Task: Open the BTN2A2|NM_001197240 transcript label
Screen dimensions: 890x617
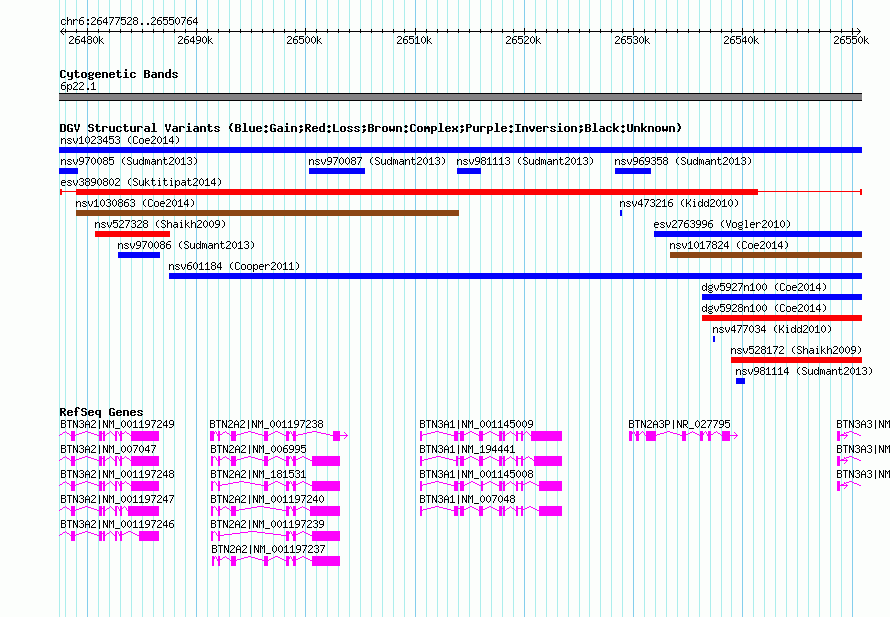Action: (x=267, y=499)
